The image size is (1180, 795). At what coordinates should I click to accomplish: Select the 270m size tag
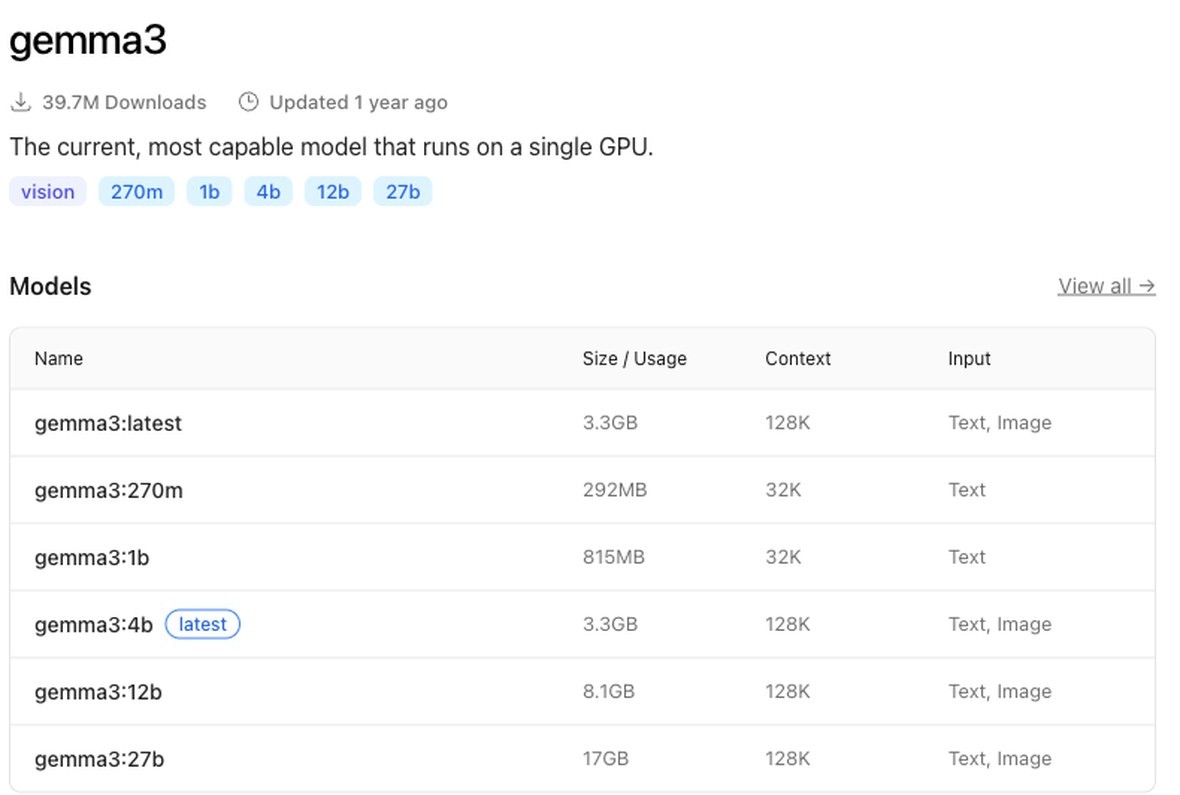click(x=136, y=191)
